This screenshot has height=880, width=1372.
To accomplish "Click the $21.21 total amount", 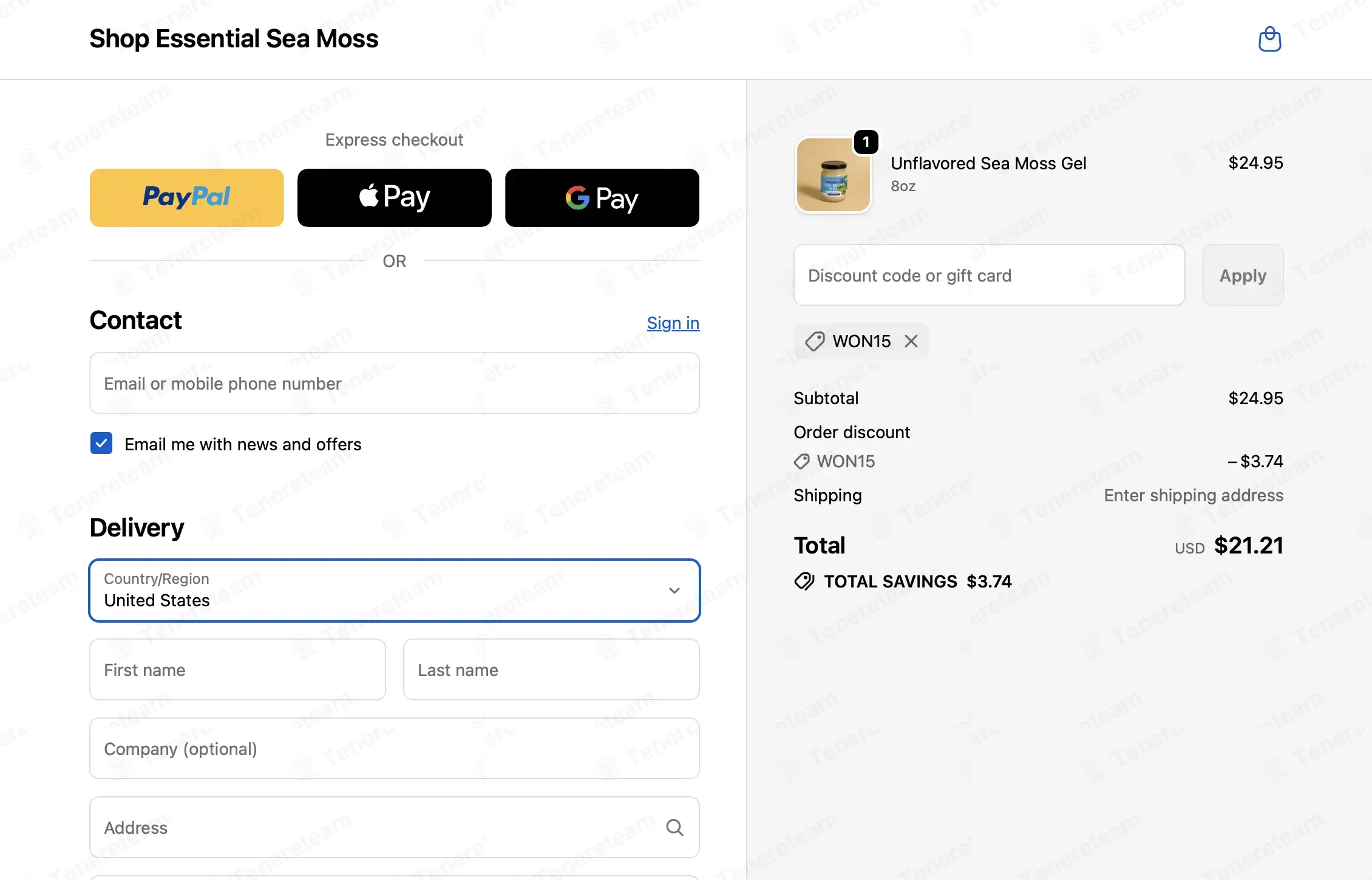I will click(1249, 546).
